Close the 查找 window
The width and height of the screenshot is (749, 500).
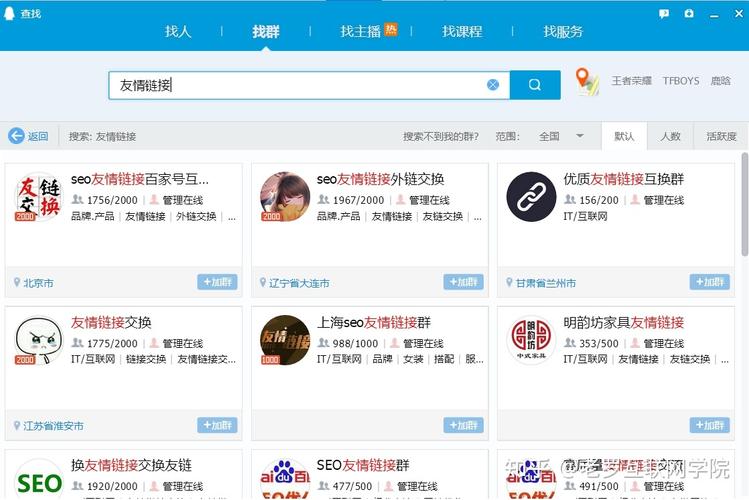click(738, 14)
